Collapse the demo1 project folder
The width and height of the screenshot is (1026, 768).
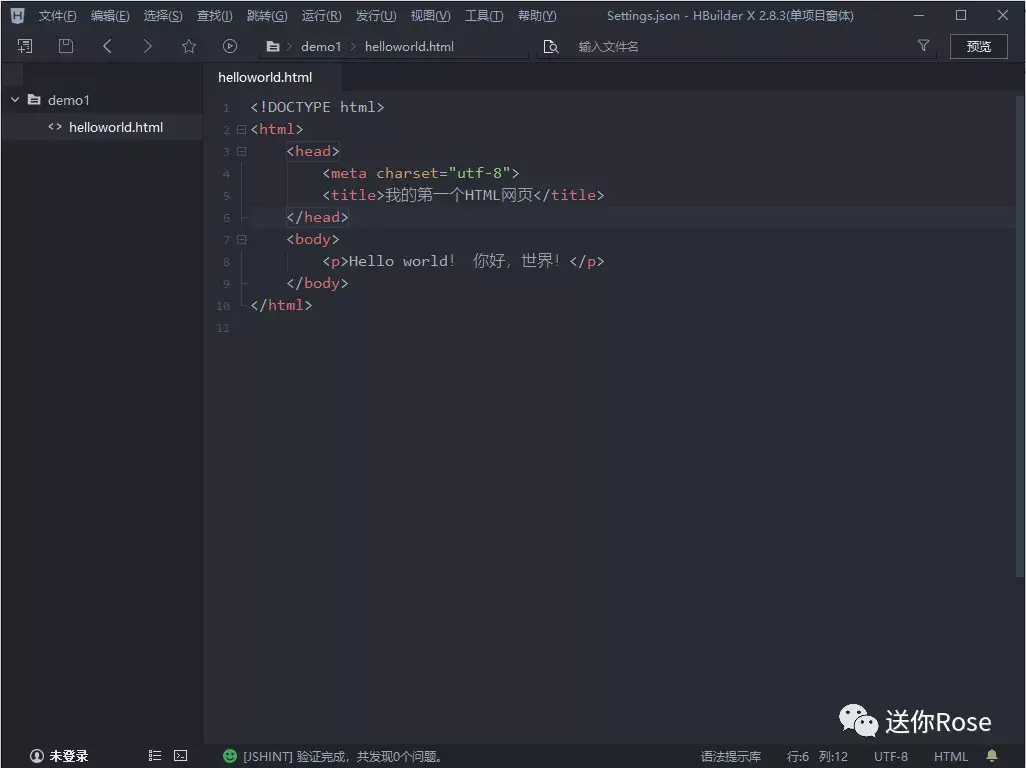(x=14, y=100)
